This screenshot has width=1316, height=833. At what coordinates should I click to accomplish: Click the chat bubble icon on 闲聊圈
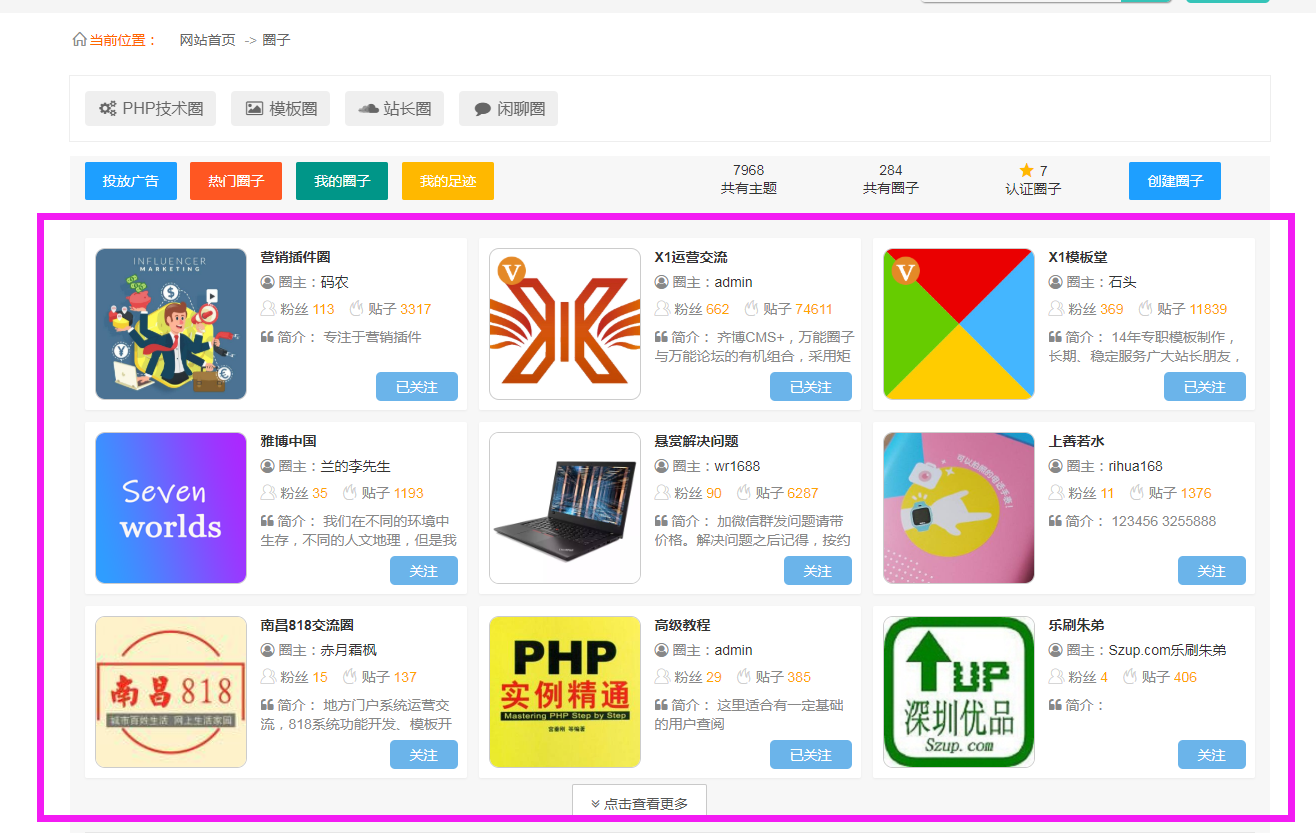tap(482, 109)
